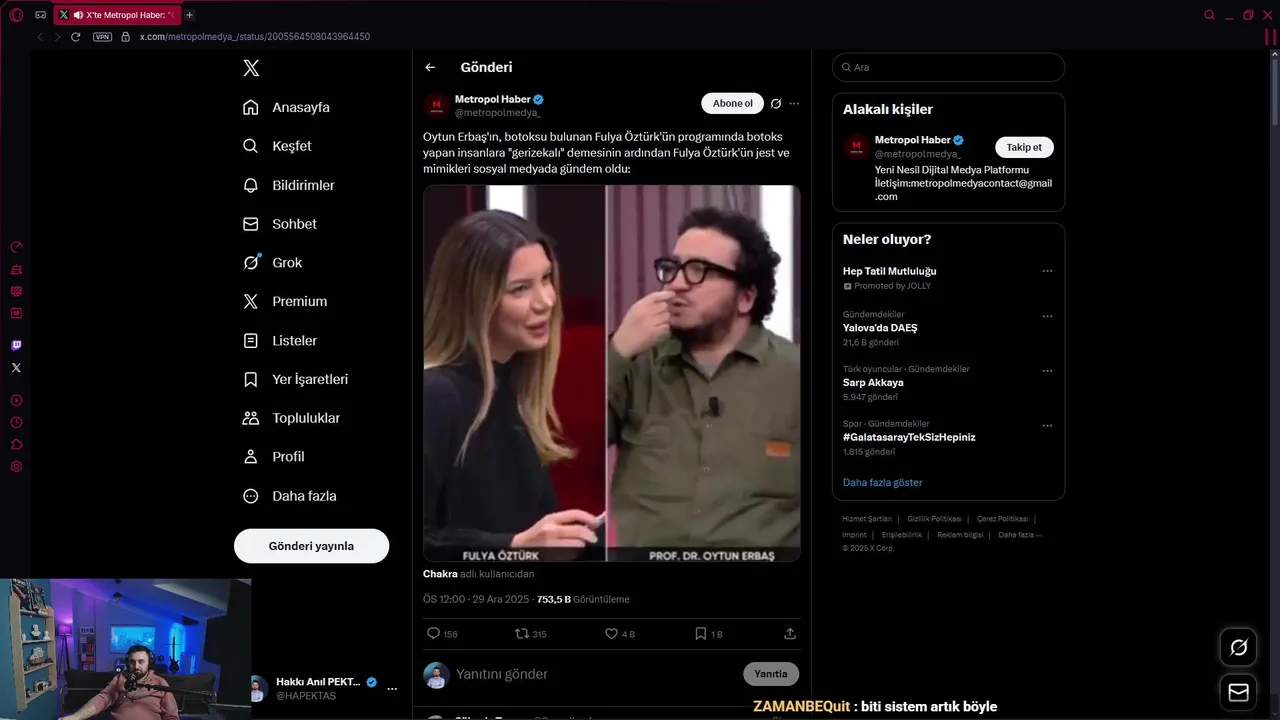The width and height of the screenshot is (1280, 720).
Task: Open the Opera GX main menu logo
Action: click(x=16, y=15)
